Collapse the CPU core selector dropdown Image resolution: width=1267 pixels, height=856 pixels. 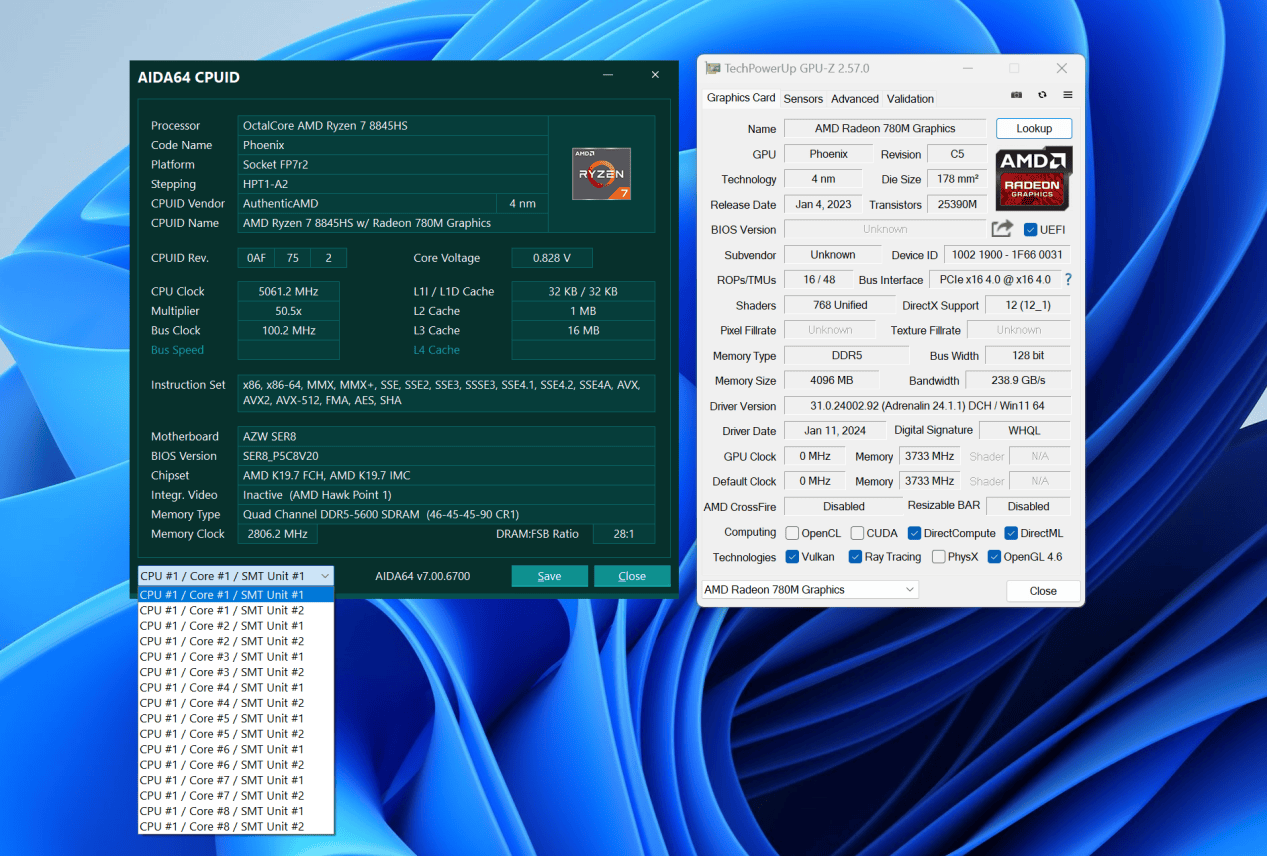(x=325, y=576)
